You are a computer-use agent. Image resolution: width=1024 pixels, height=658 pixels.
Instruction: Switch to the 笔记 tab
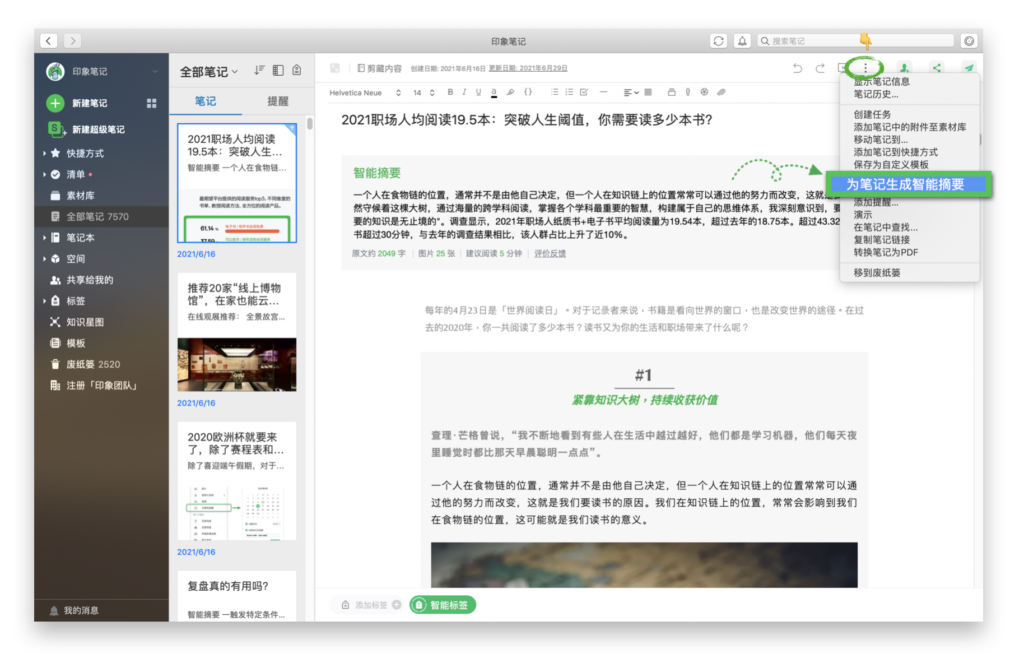(205, 101)
